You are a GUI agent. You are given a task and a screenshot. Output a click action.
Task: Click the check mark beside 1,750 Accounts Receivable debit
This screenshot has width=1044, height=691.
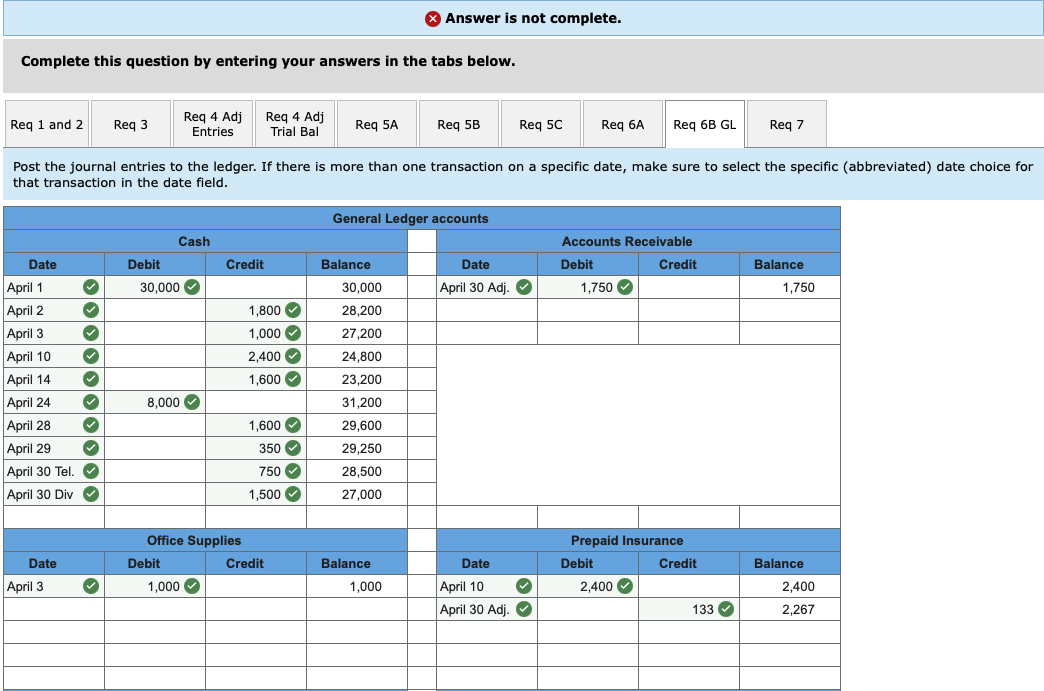tap(625, 287)
